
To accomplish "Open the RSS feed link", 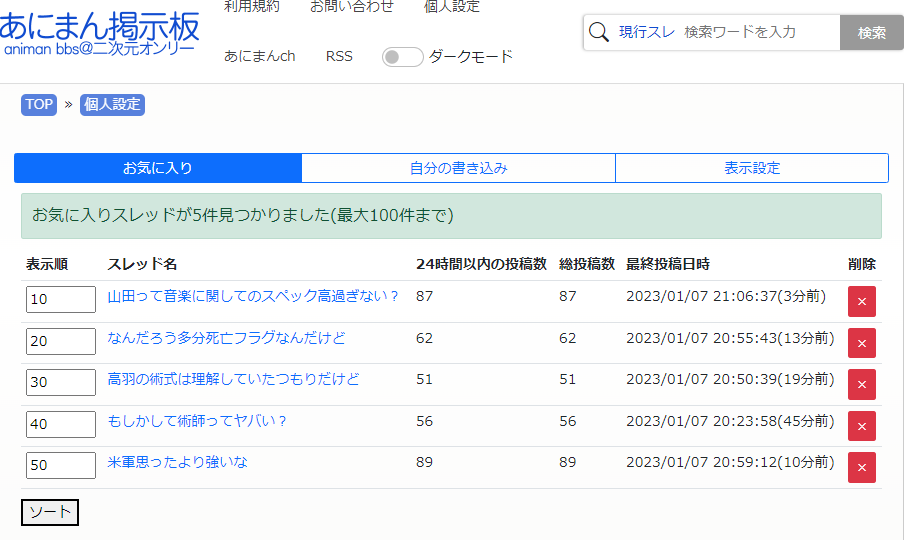I will (339, 56).
